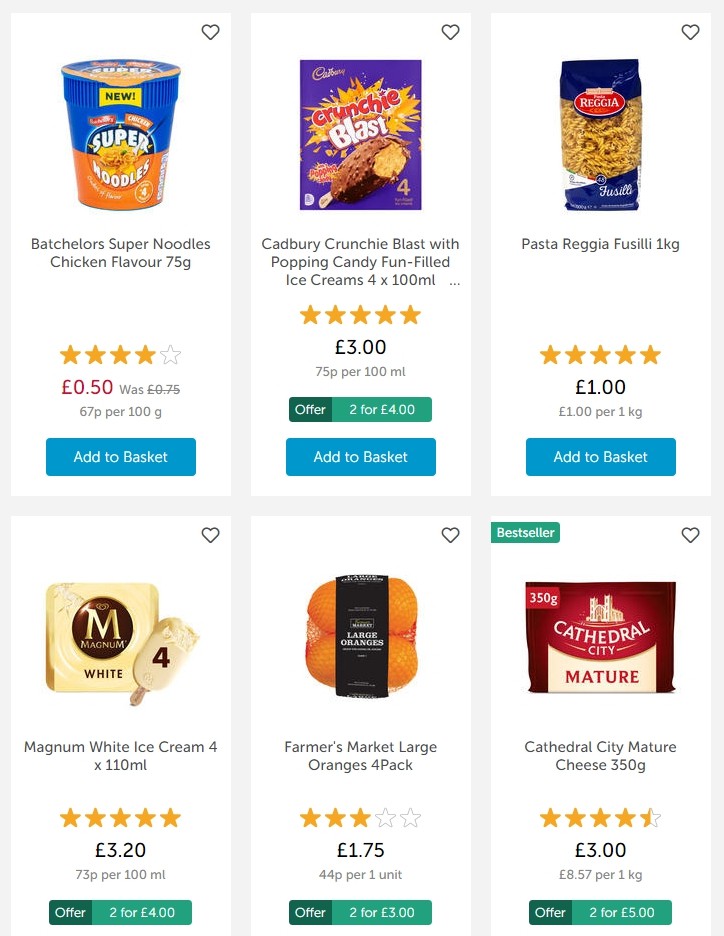Screen dimensions: 724x936
Task: Click the heart icon on Batchelors Super Noodles
Action: 210,32
